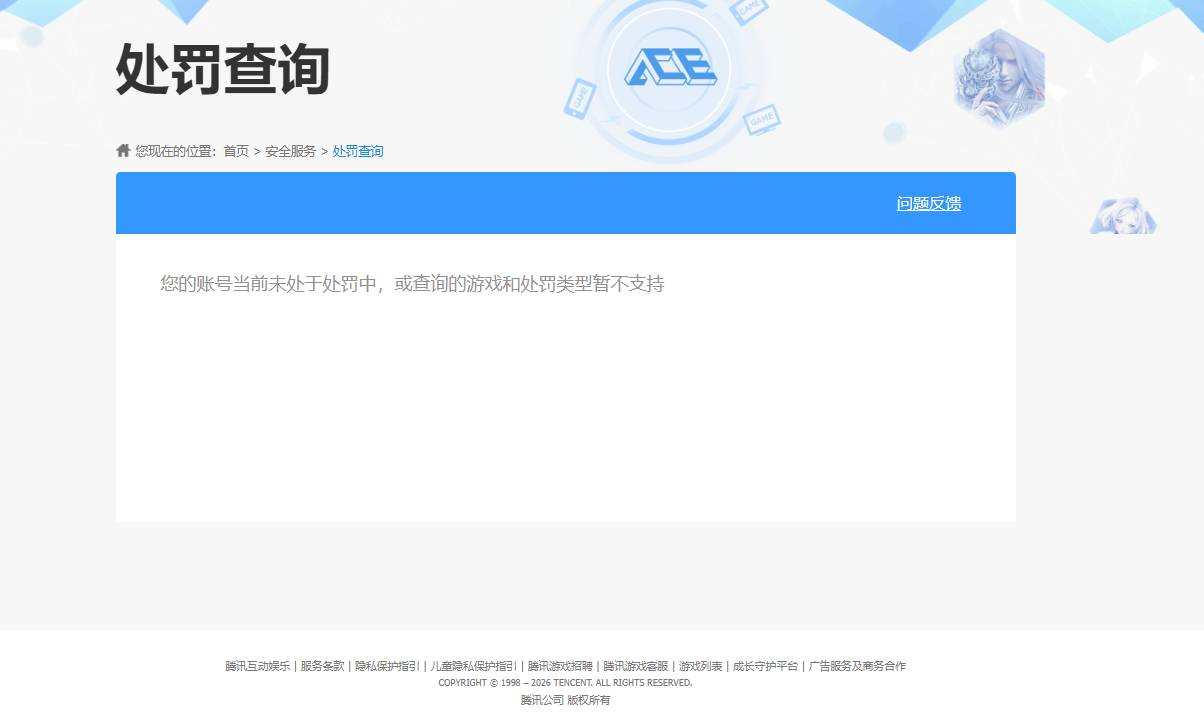
Task: Click the 处罚查询 breadcrumb item
Action: [358, 151]
